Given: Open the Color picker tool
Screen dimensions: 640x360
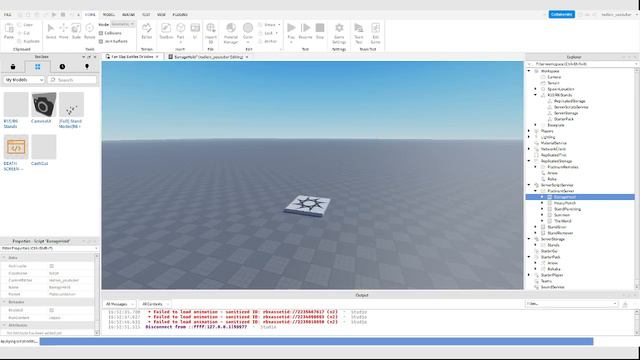Looking at the screenshot, I should 248,33.
